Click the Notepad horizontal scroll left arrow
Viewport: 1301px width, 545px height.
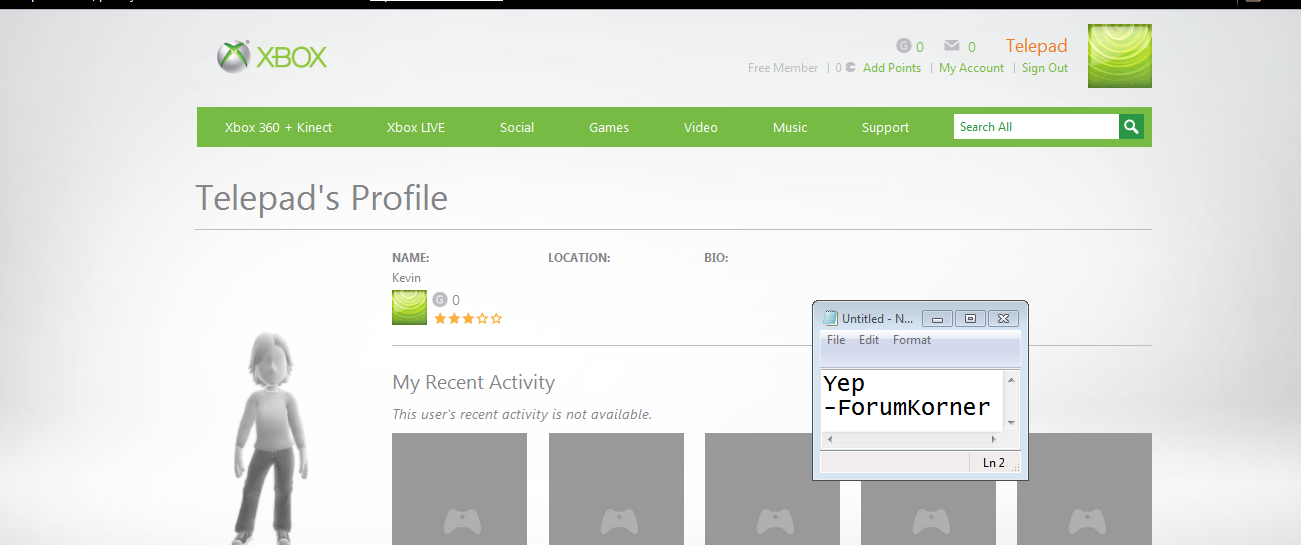point(828,439)
